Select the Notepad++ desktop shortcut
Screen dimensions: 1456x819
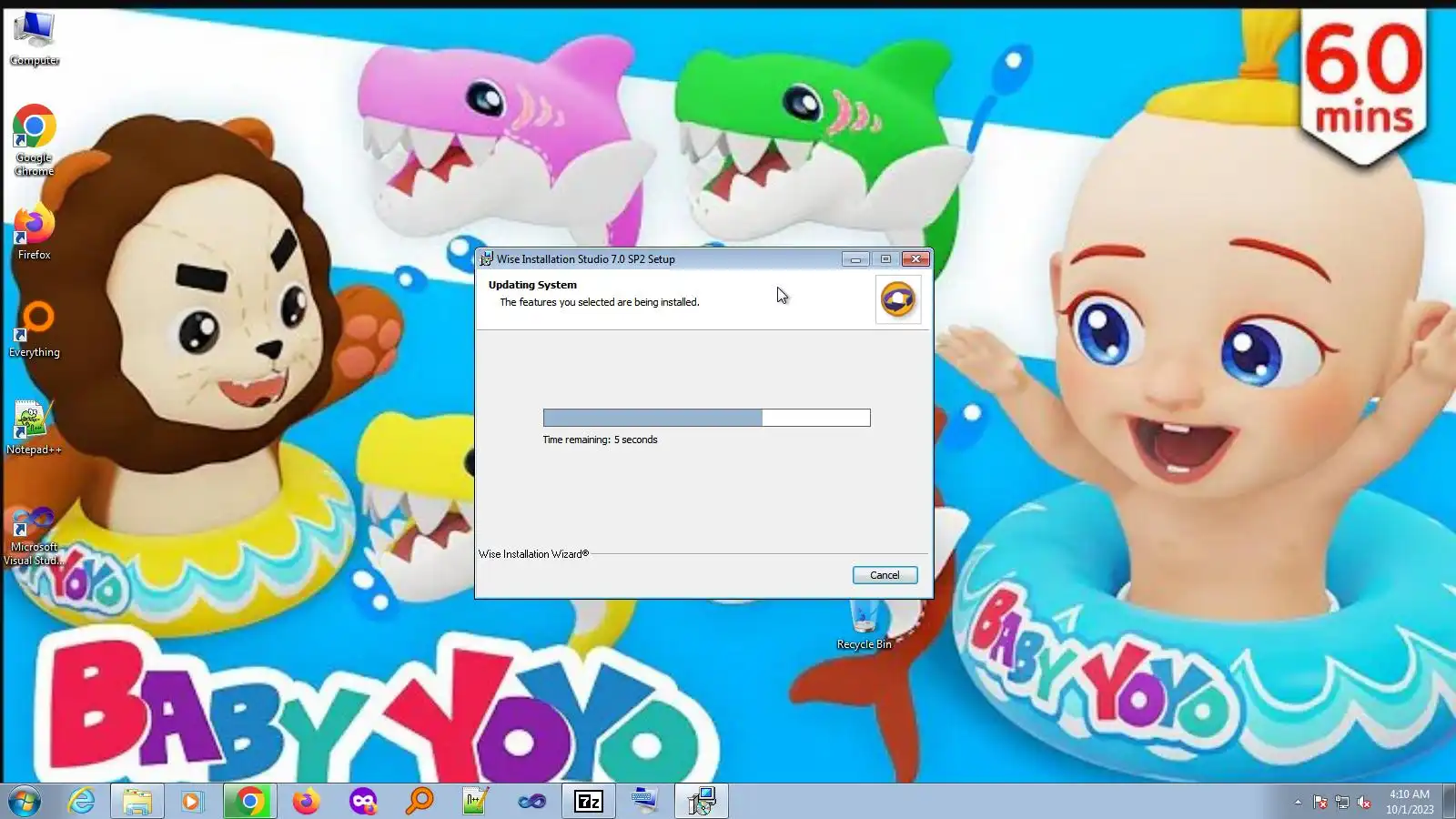point(35,428)
